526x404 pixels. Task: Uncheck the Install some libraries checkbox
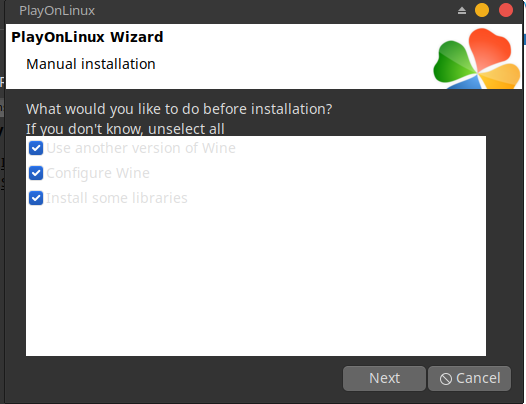36,198
